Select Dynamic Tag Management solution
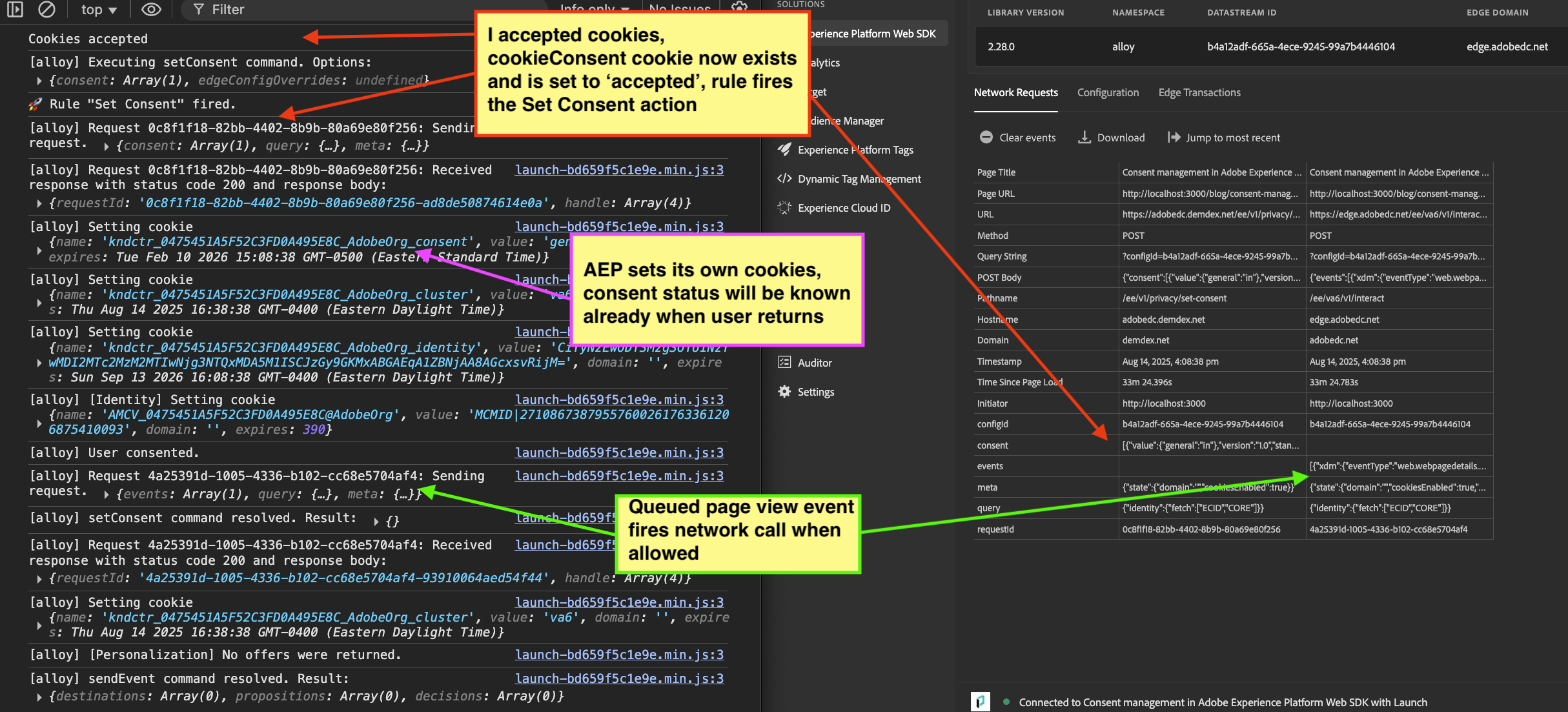This screenshot has width=1568, height=712. [859, 179]
